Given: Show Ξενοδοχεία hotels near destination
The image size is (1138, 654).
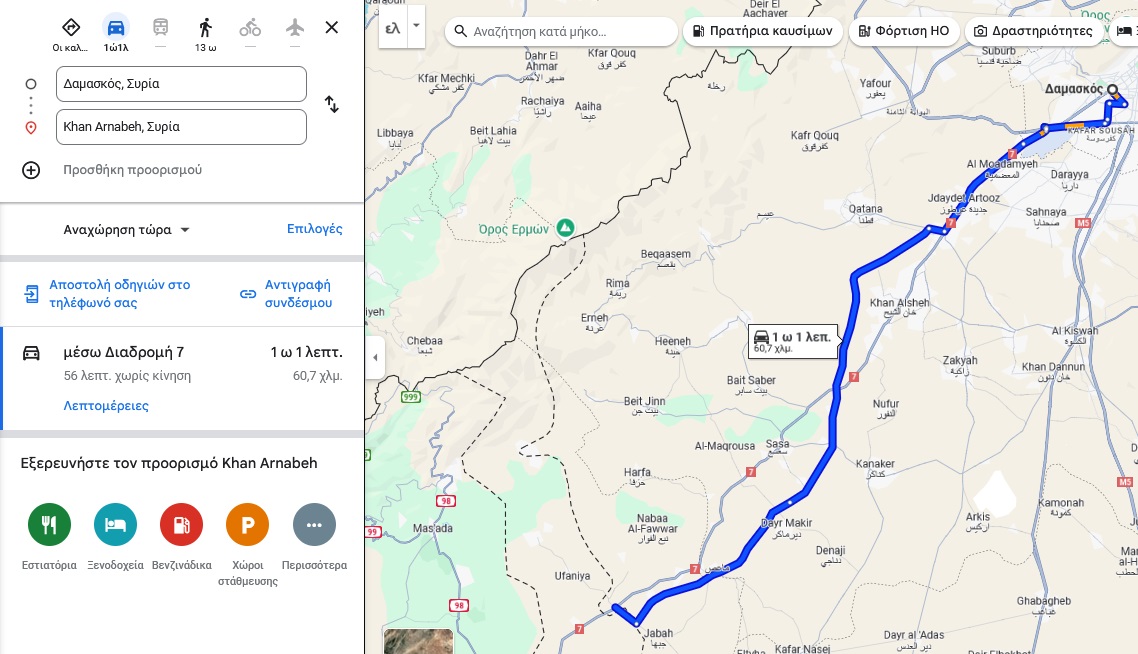Looking at the screenshot, I should tap(115, 524).
